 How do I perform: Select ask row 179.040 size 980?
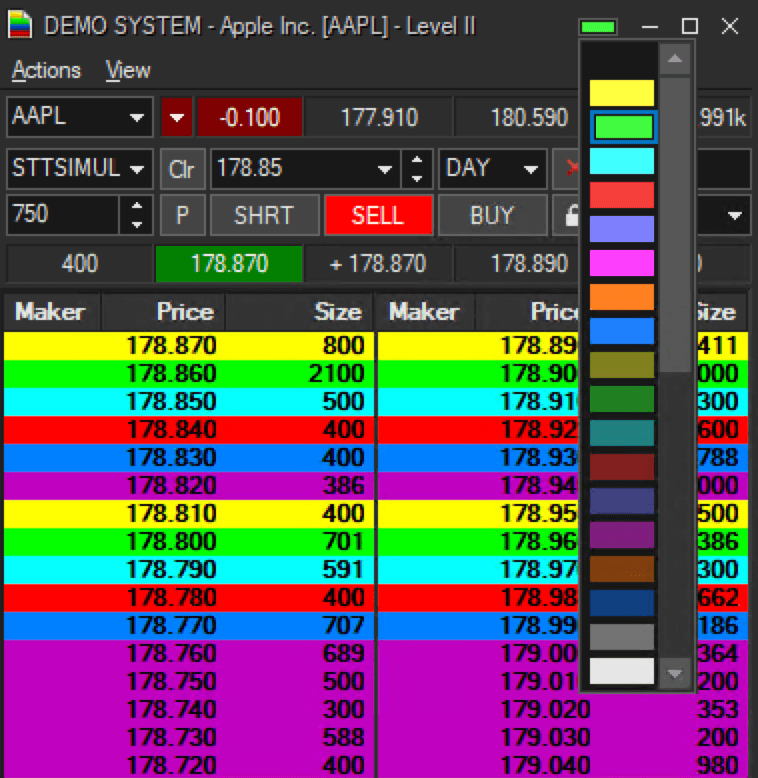[563, 765]
